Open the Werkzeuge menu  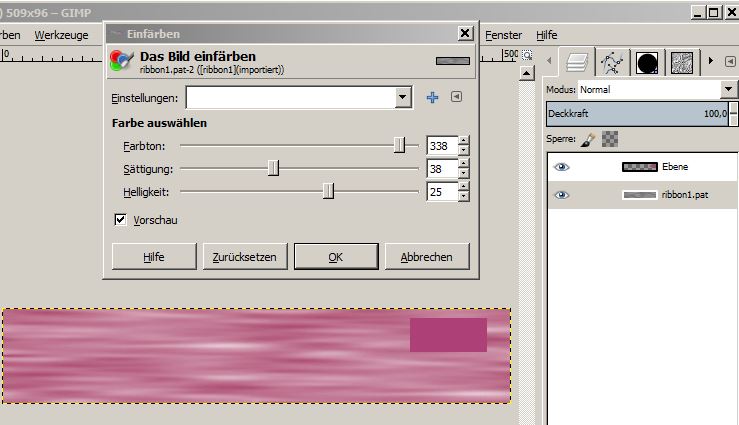pyautogui.click(x=61, y=35)
